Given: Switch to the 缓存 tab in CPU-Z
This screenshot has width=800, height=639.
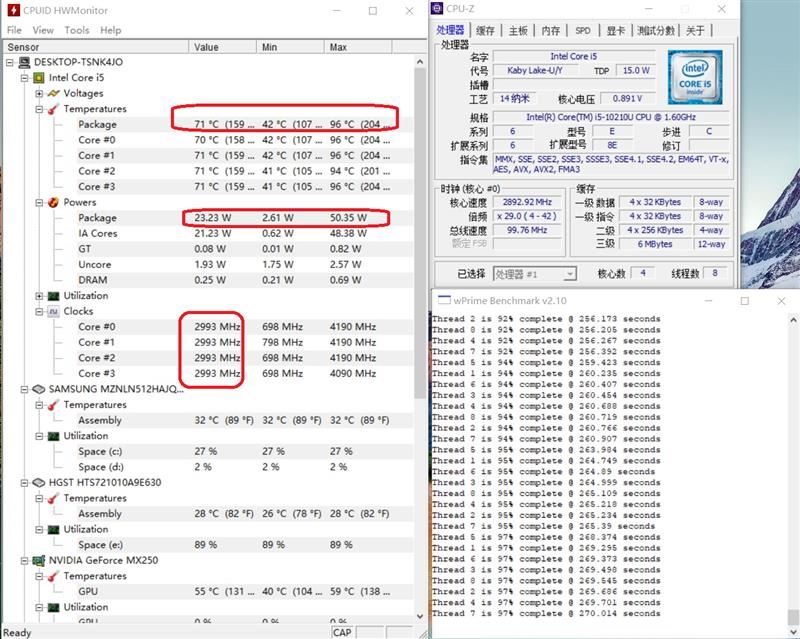Looking at the screenshot, I should coord(485,31).
